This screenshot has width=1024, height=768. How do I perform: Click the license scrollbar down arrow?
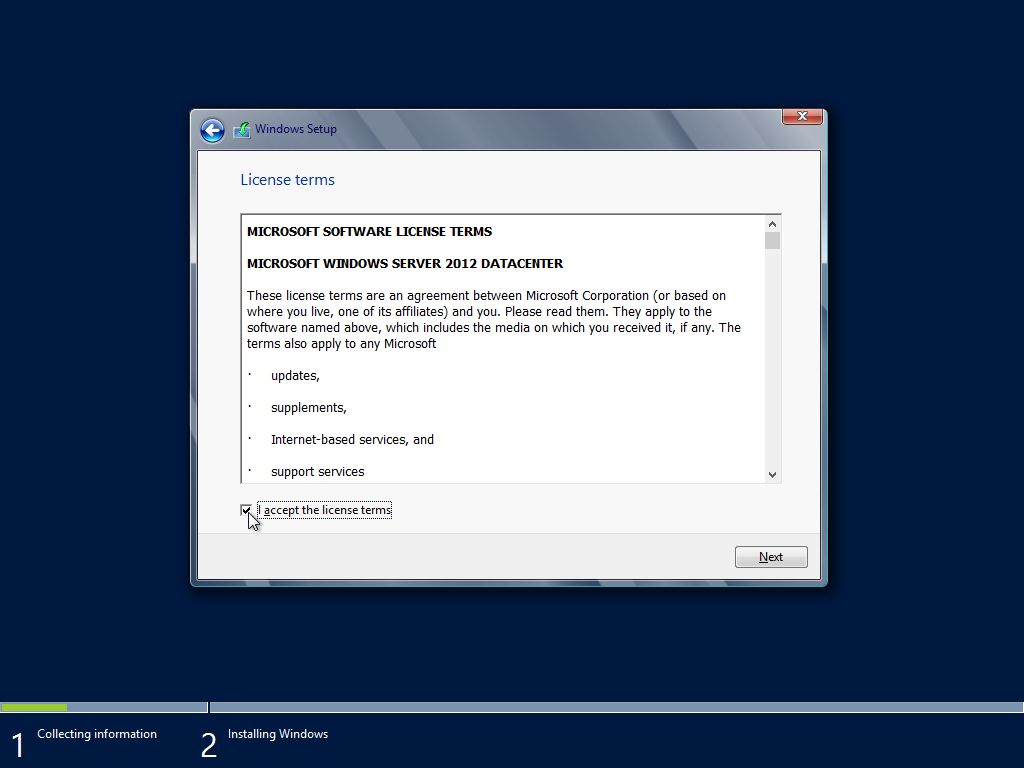pyautogui.click(x=773, y=475)
